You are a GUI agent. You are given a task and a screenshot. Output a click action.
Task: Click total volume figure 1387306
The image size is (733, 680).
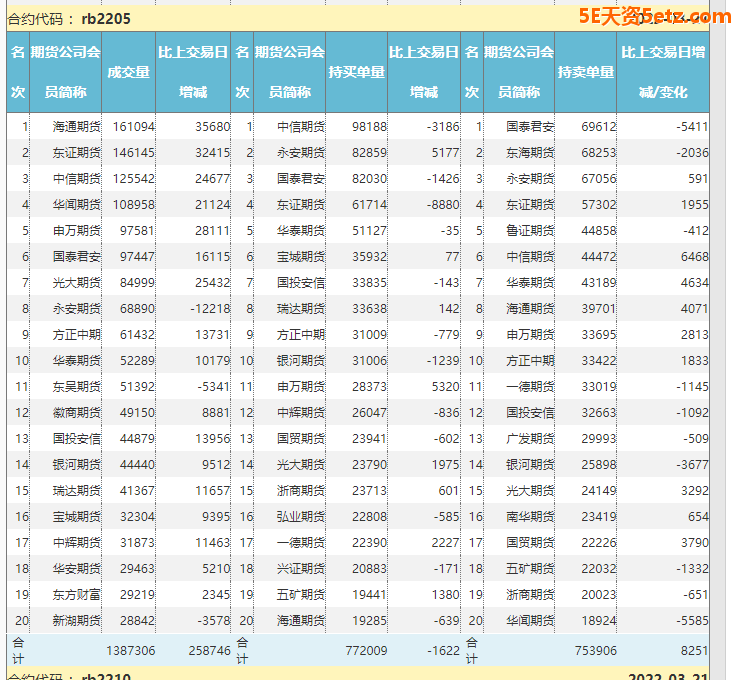pyautogui.click(x=130, y=650)
